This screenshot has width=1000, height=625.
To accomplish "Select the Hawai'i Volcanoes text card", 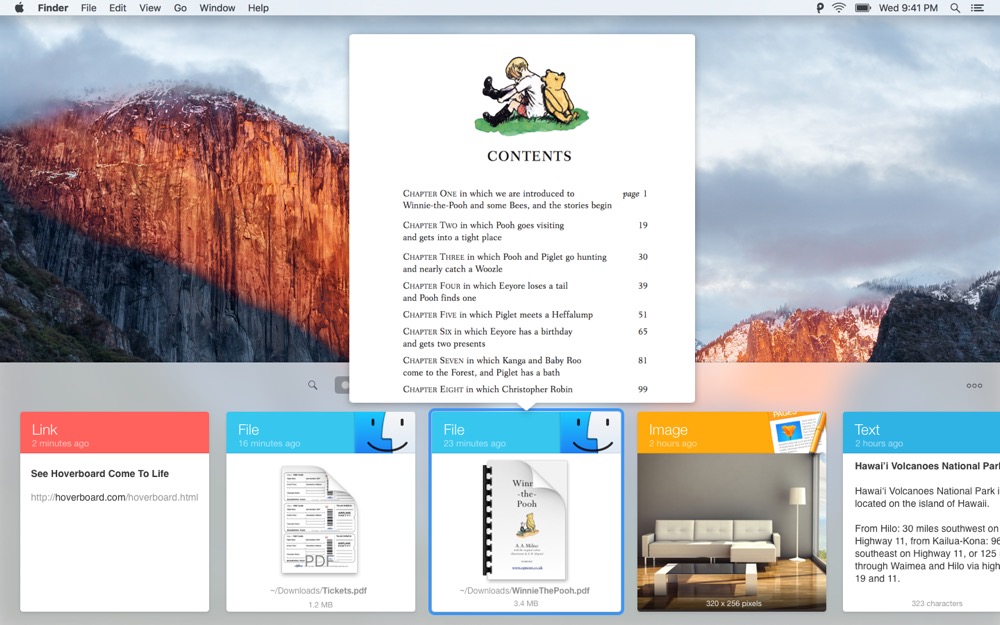I will [x=922, y=511].
